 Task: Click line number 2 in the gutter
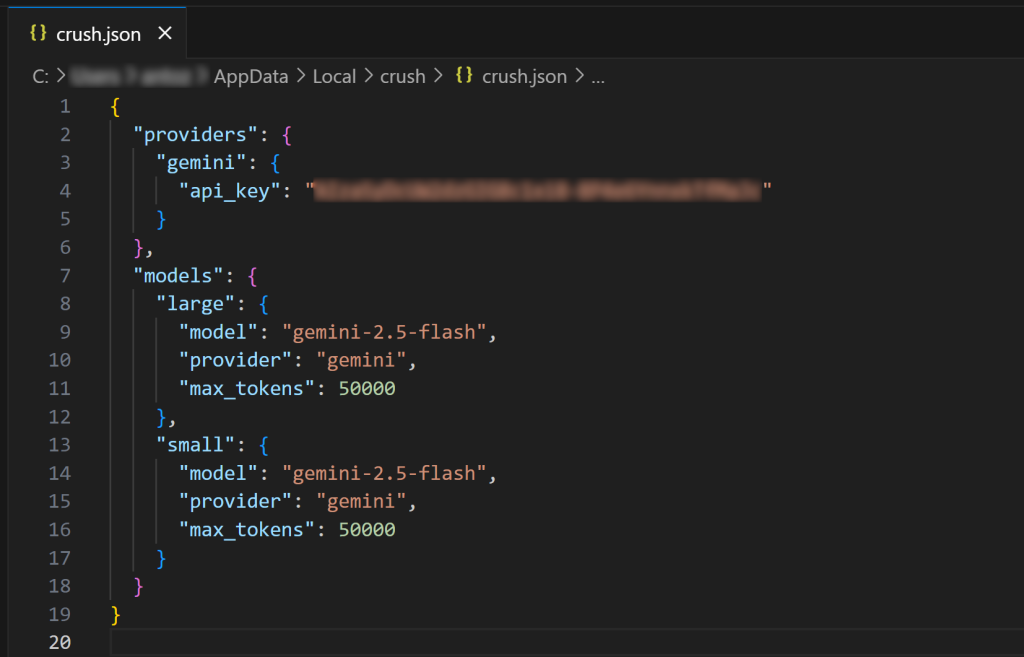[65, 135]
